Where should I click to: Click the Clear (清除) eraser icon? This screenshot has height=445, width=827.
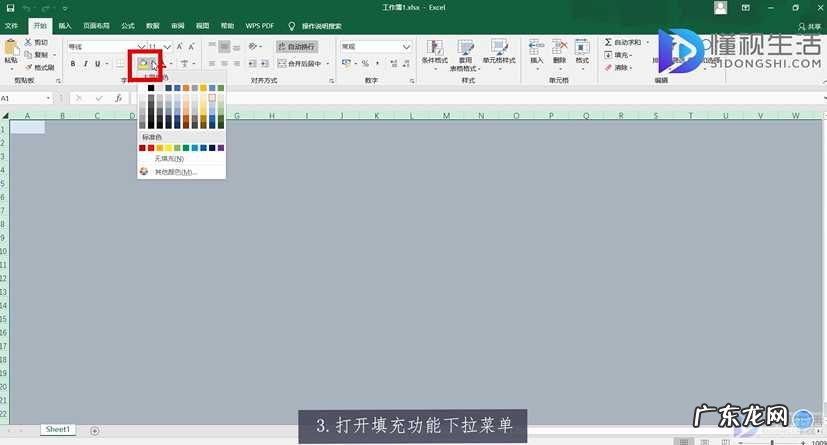tap(608, 67)
